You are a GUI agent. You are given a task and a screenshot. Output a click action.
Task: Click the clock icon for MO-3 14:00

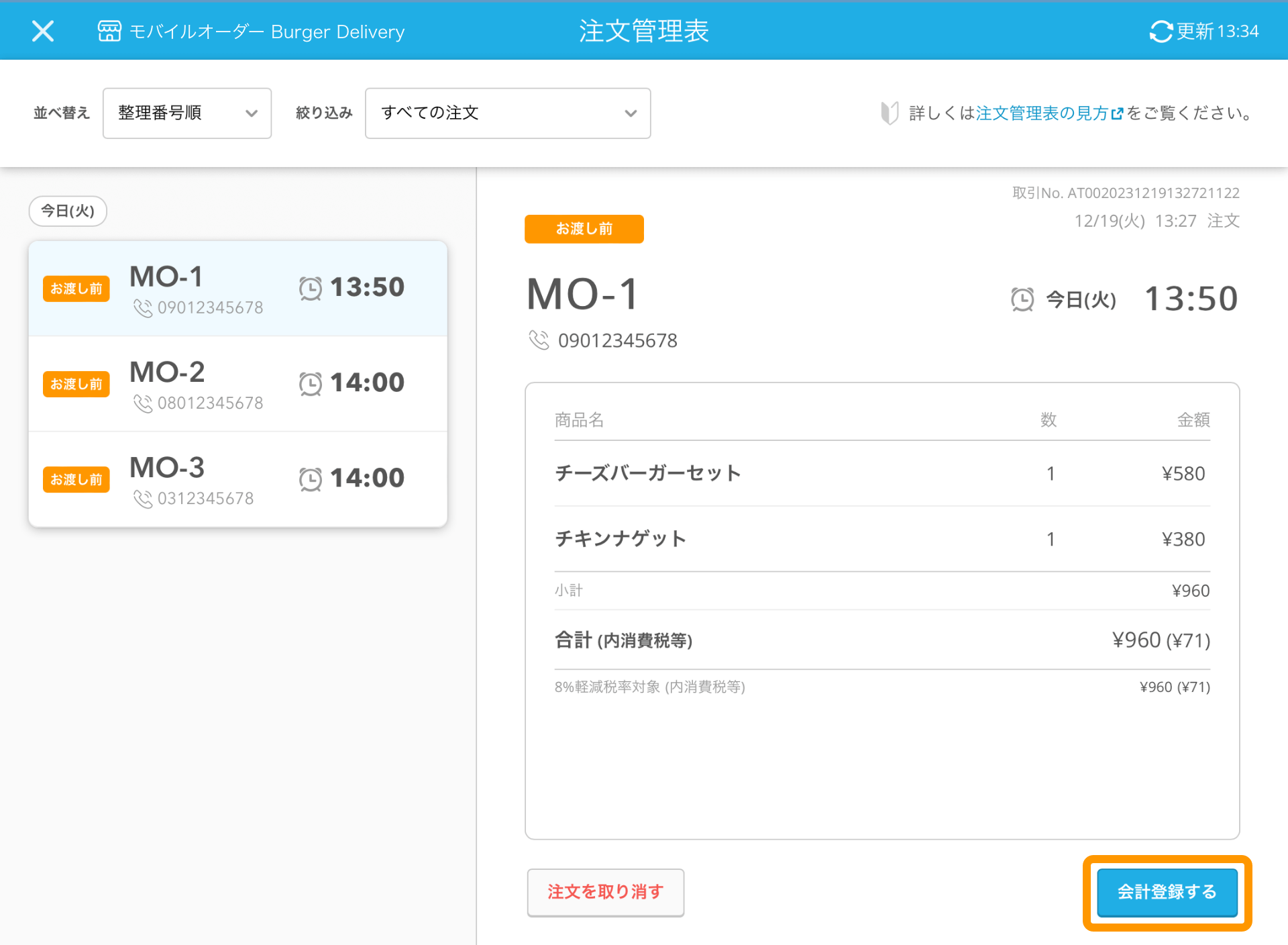311,479
